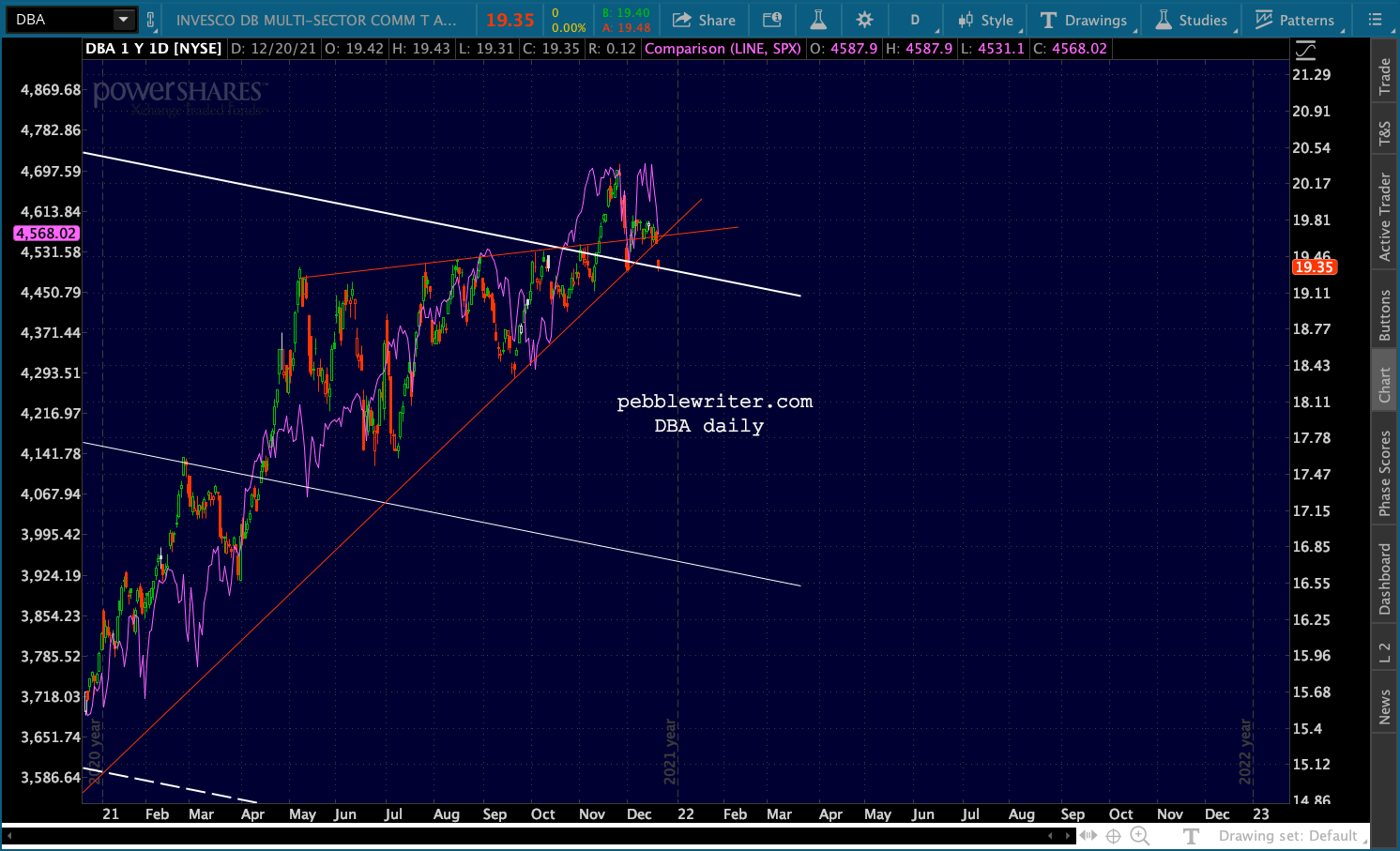The height and width of the screenshot is (851, 1400).
Task: Click the text tool T icon at bottom
Action: (x=1191, y=836)
